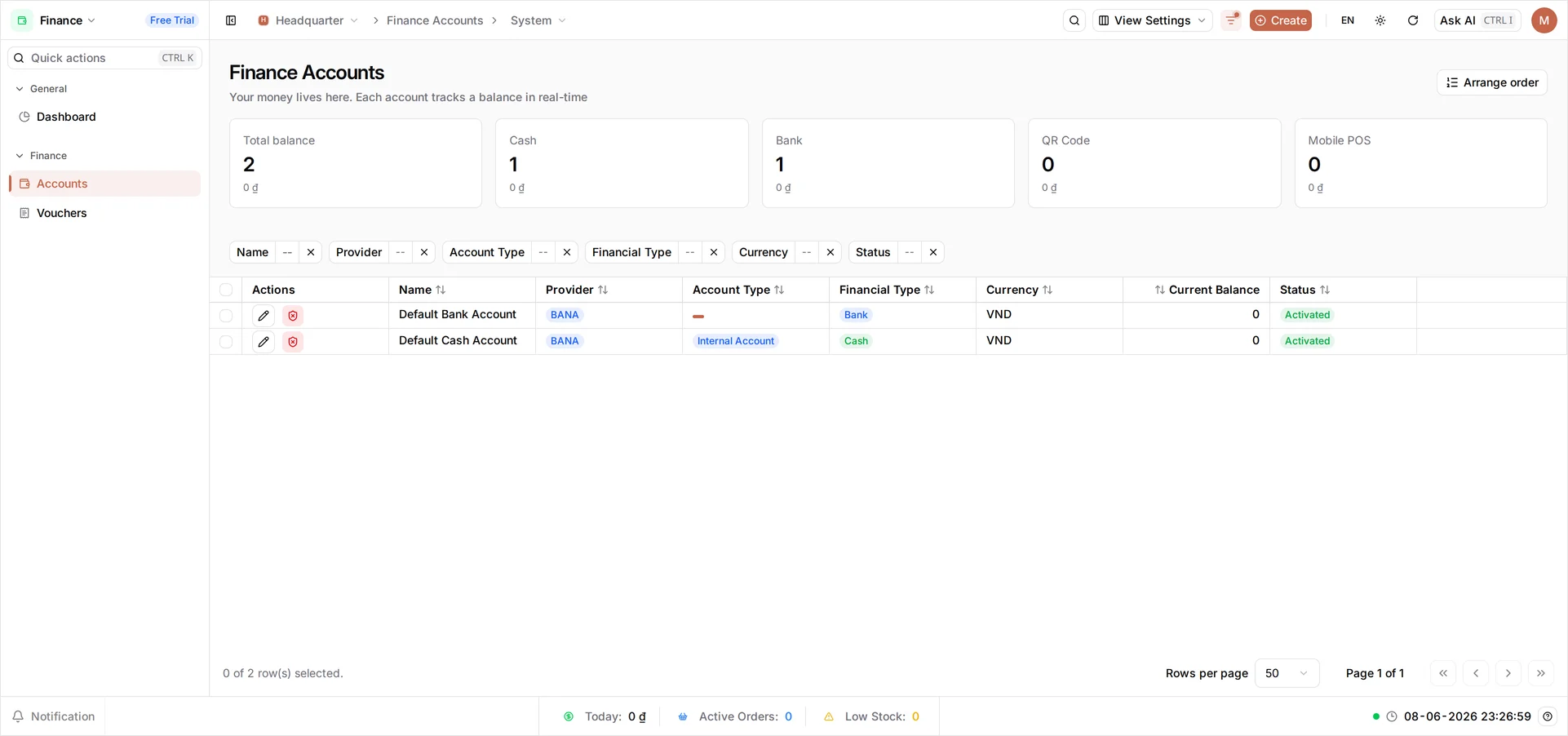Clear the Currency filter with X

click(831, 252)
